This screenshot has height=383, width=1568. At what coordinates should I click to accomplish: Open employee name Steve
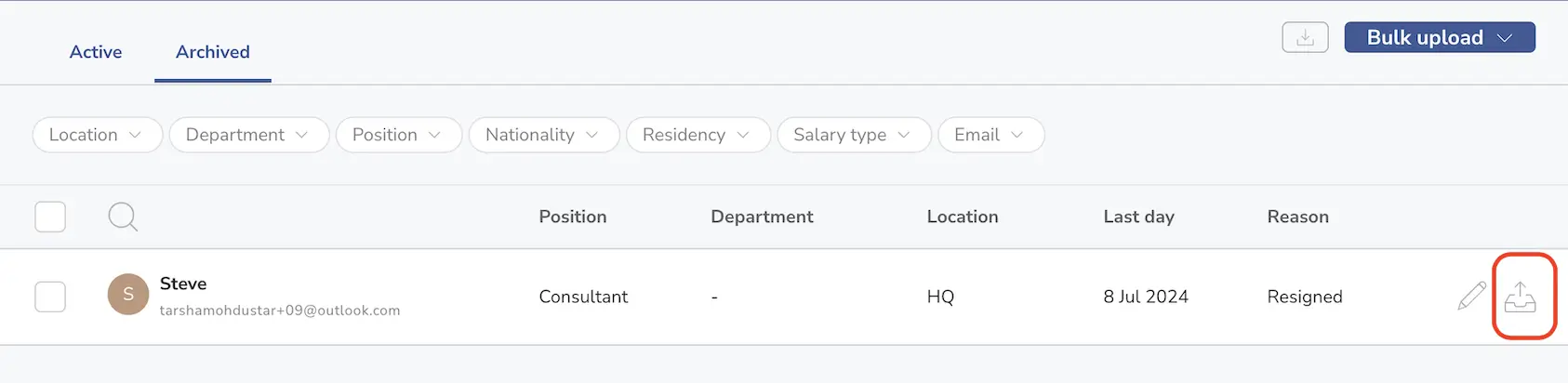click(183, 284)
